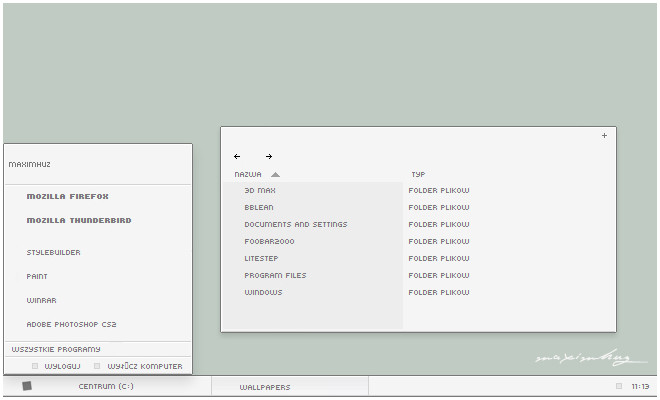Select the Program Files folder
Screen dimensions: 660x400
click(x=275, y=275)
